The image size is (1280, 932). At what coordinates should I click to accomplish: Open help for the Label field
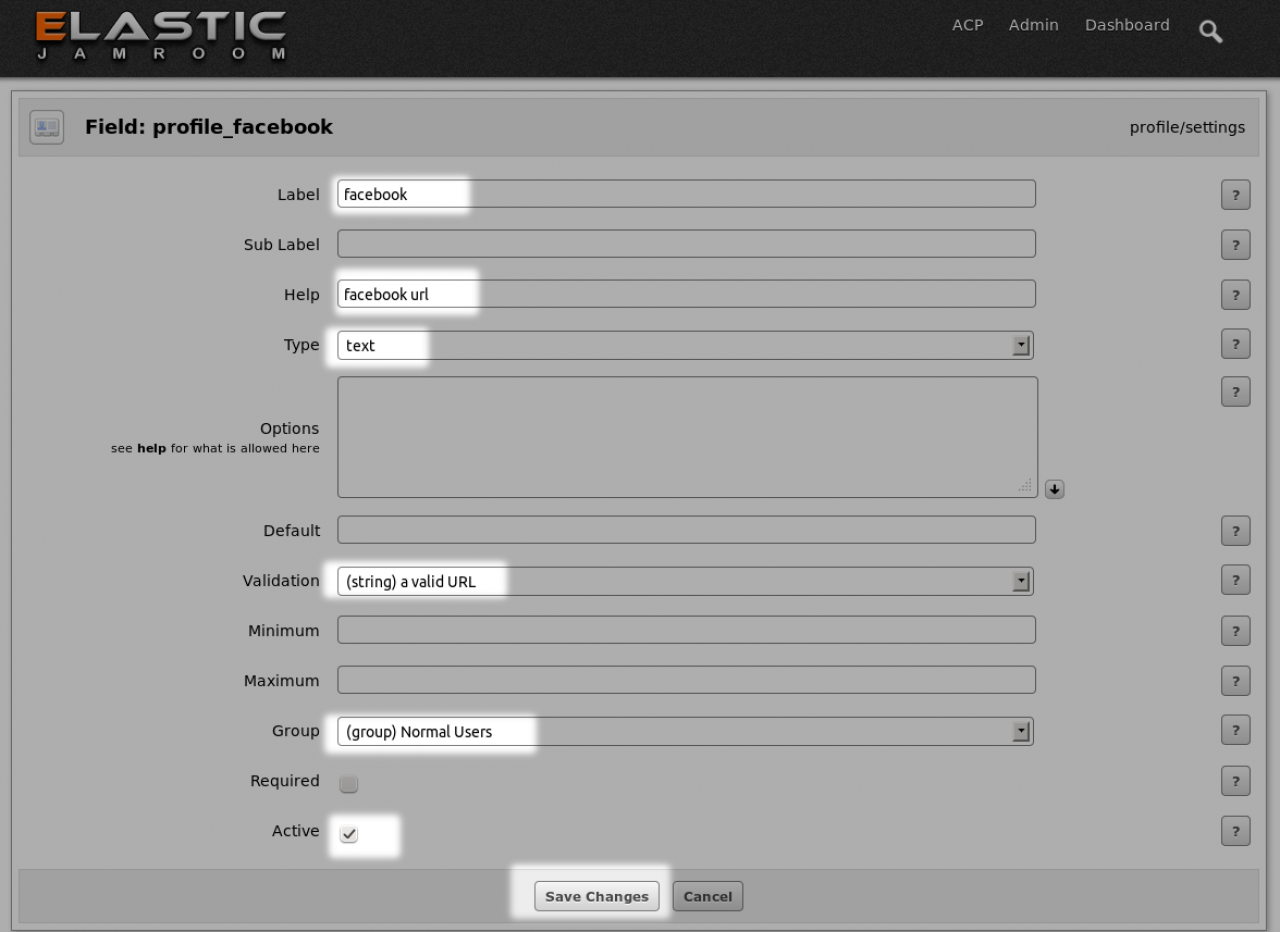click(x=1235, y=195)
